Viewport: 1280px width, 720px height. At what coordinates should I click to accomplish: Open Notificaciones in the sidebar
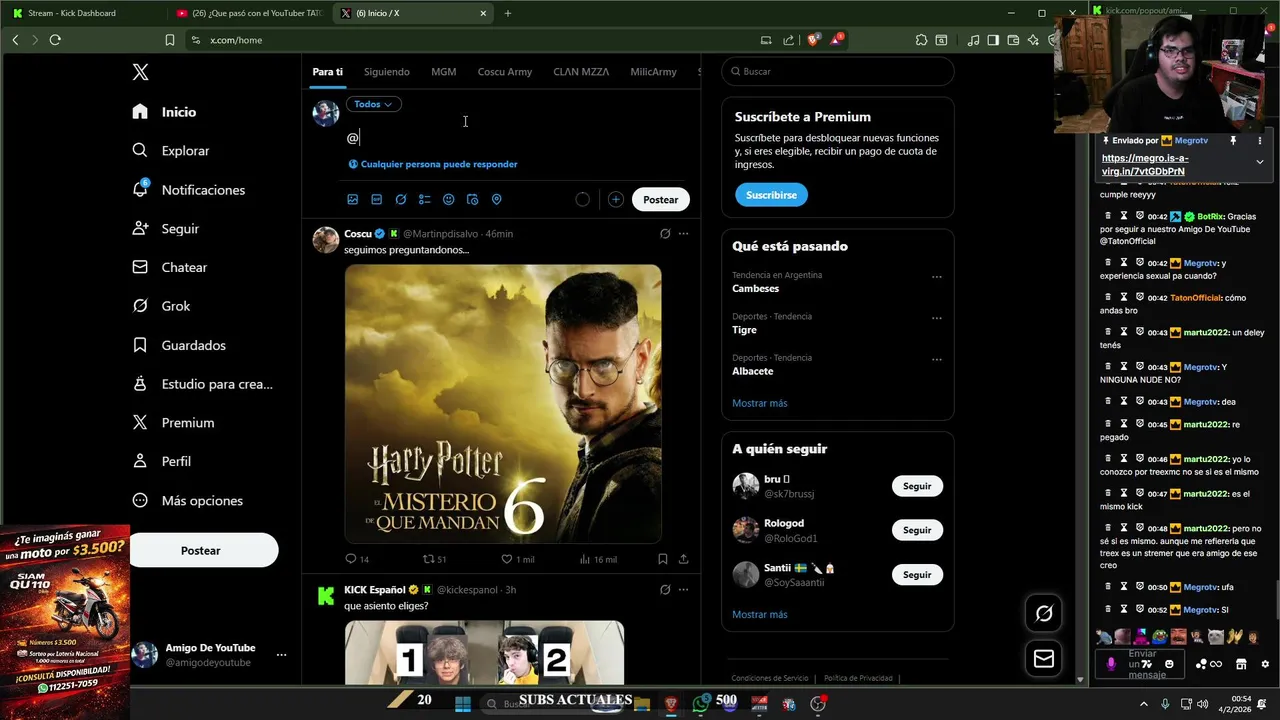(188, 190)
